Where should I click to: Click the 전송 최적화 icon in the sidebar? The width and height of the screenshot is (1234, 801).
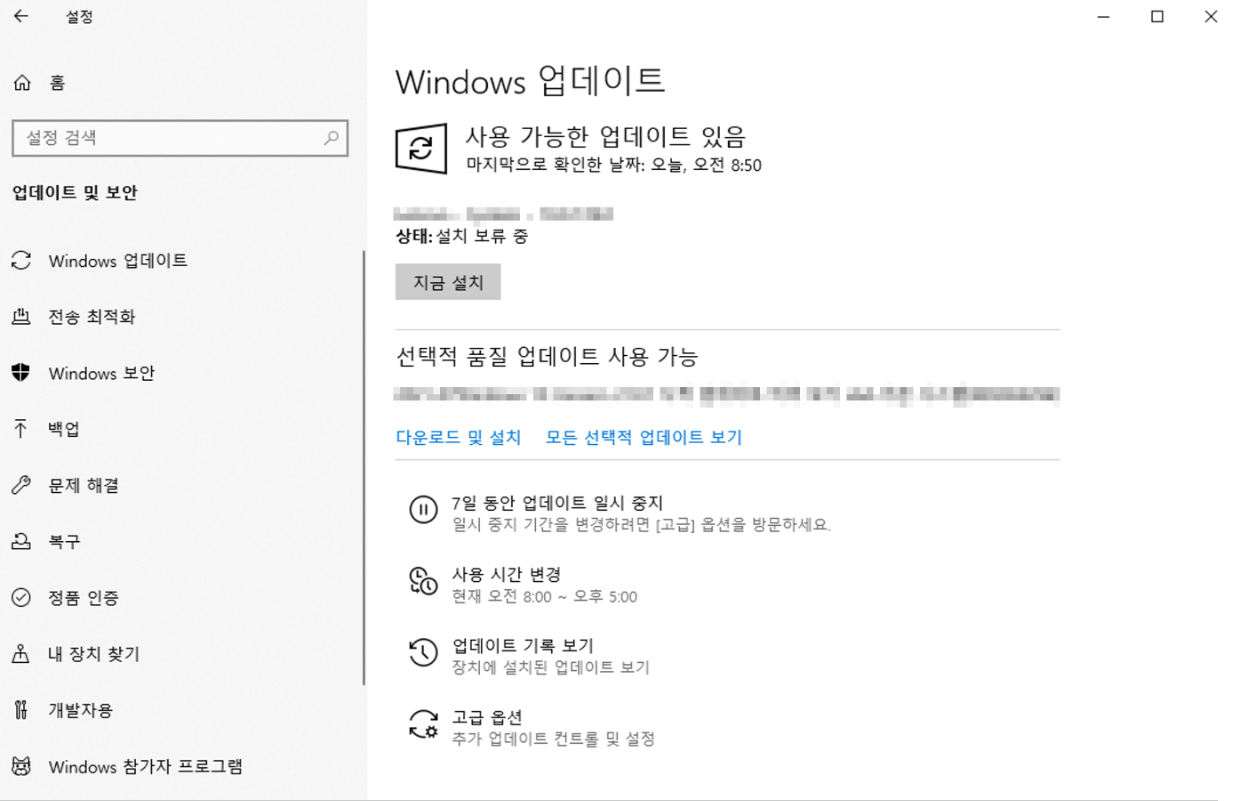tap(21, 317)
